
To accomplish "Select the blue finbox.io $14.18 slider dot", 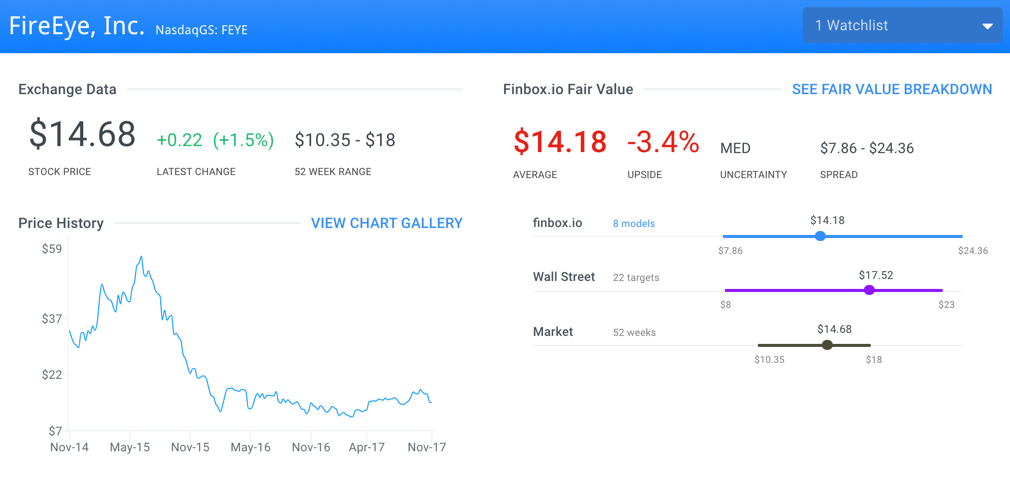I will pos(820,236).
